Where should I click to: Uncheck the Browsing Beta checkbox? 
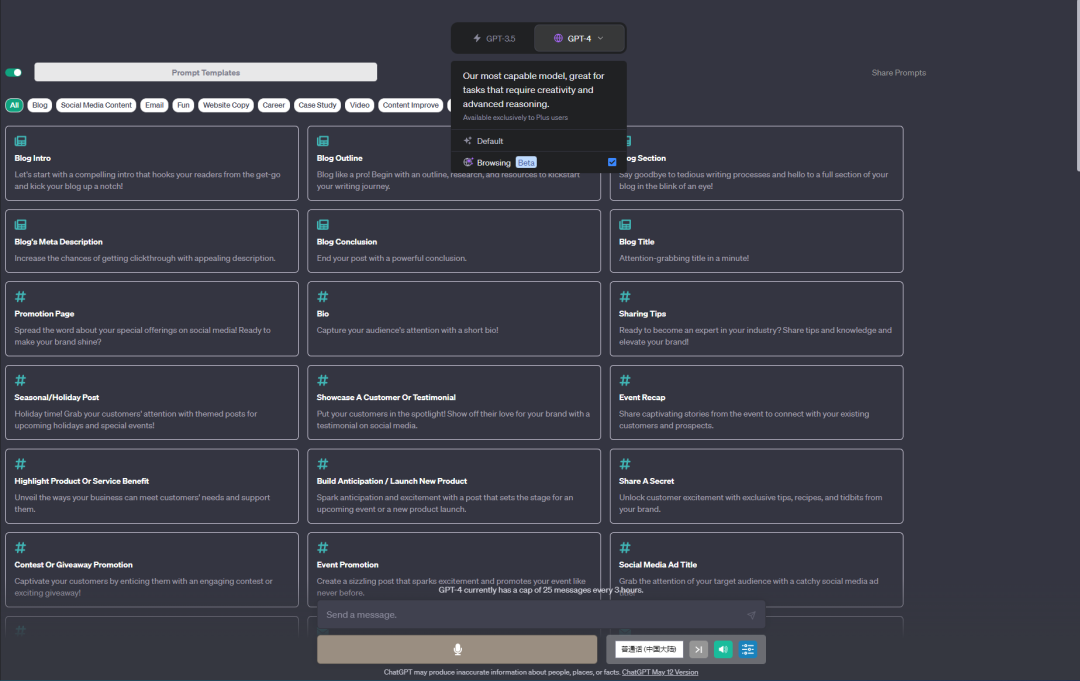(612, 162)
